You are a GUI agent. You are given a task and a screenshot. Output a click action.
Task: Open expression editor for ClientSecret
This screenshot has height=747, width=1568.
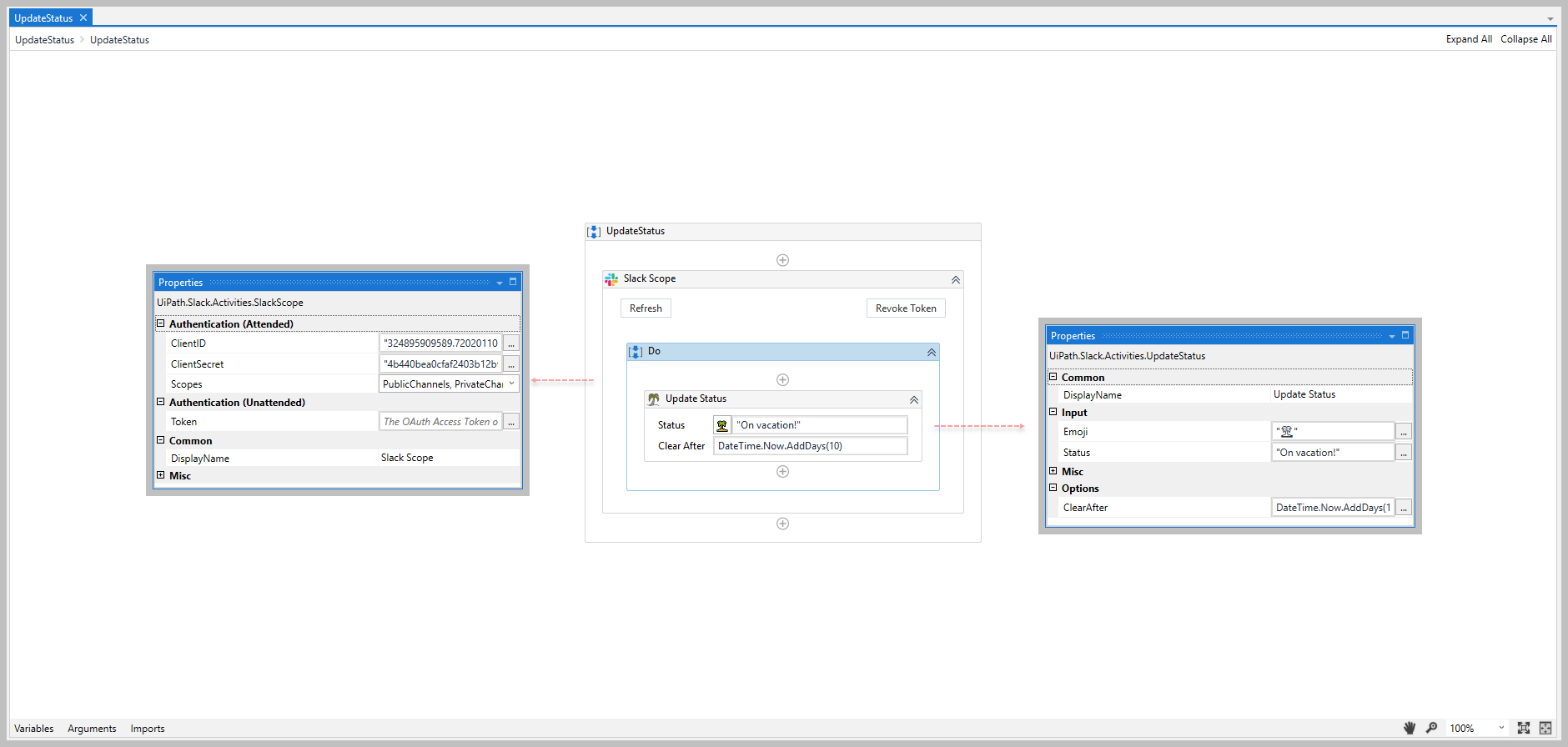[511, 364]
